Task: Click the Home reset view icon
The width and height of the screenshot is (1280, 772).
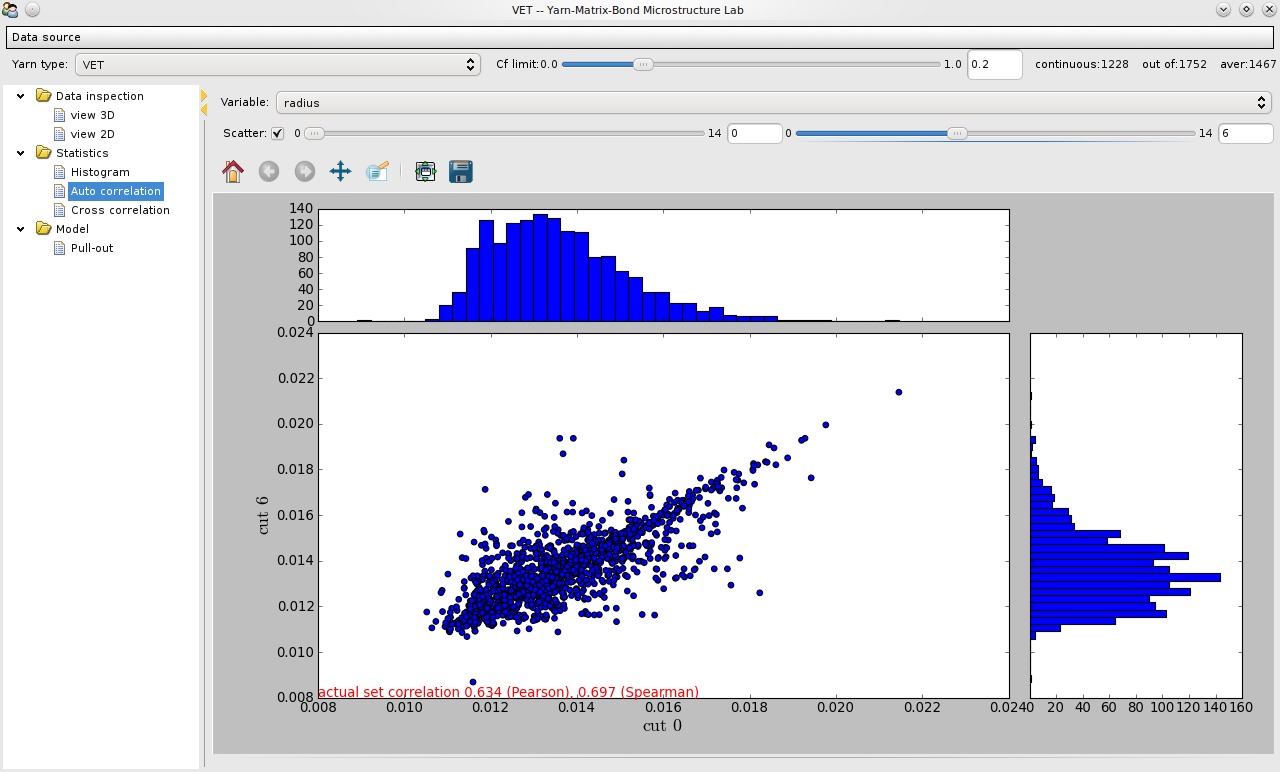Action: pos(233,172)
